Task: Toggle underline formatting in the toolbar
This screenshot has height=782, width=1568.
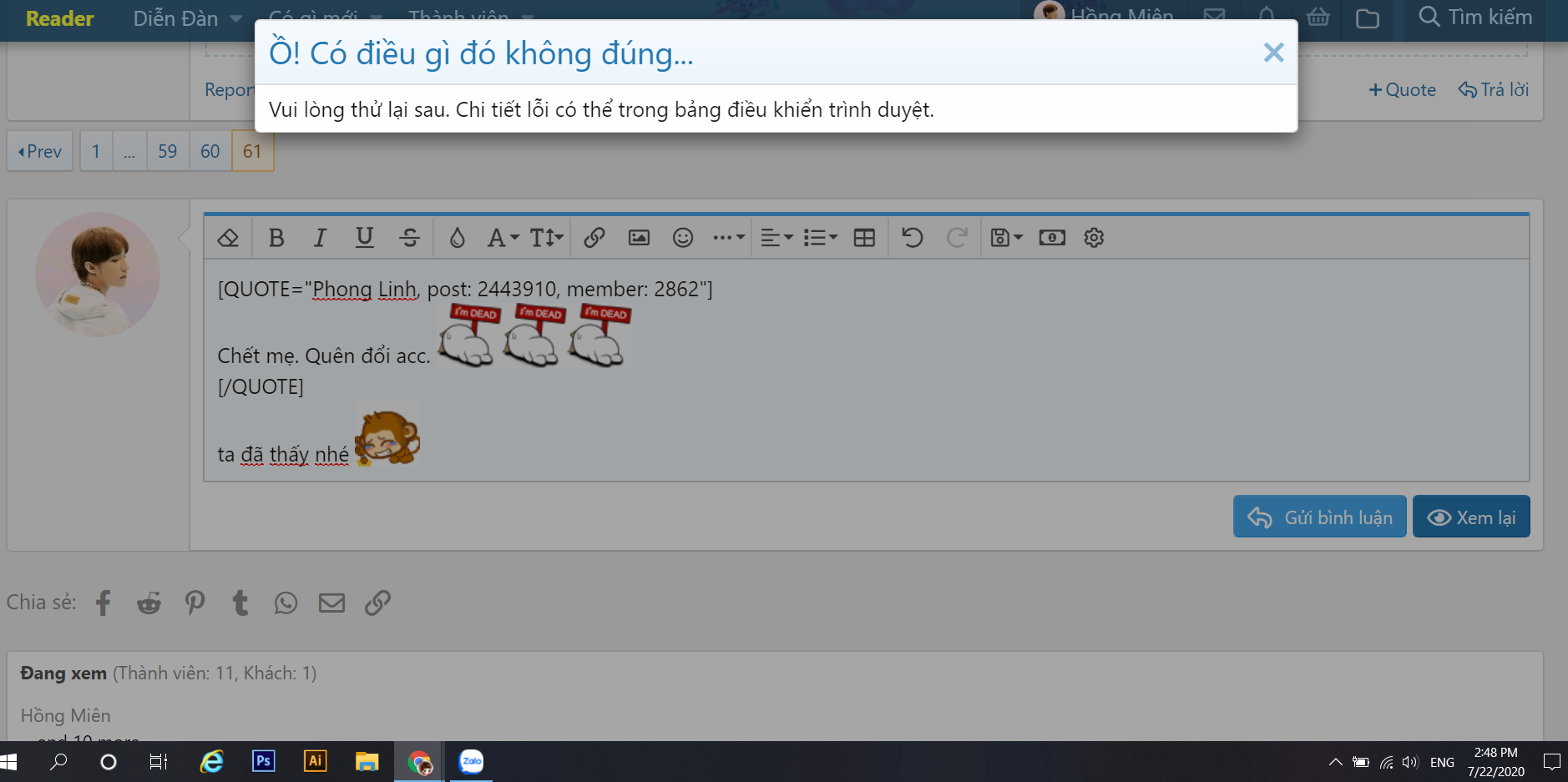Action: tap(364, 239)
